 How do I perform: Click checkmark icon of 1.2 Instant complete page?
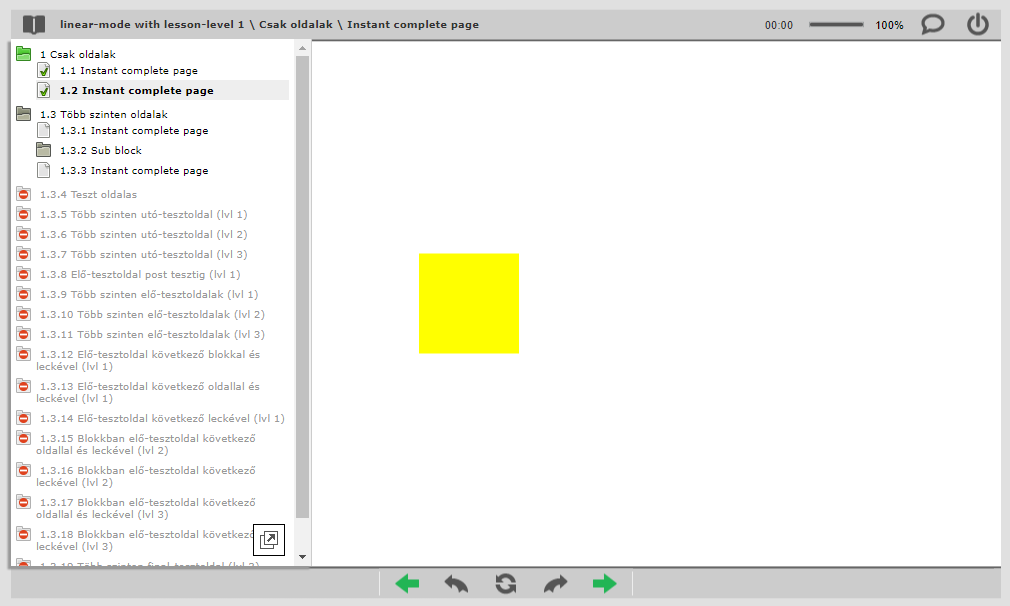44,91
